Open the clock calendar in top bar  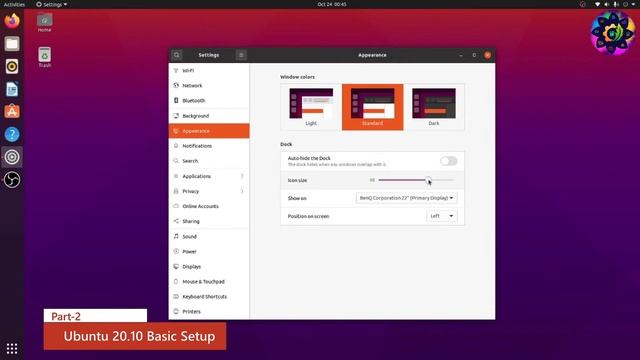point(332,4)
